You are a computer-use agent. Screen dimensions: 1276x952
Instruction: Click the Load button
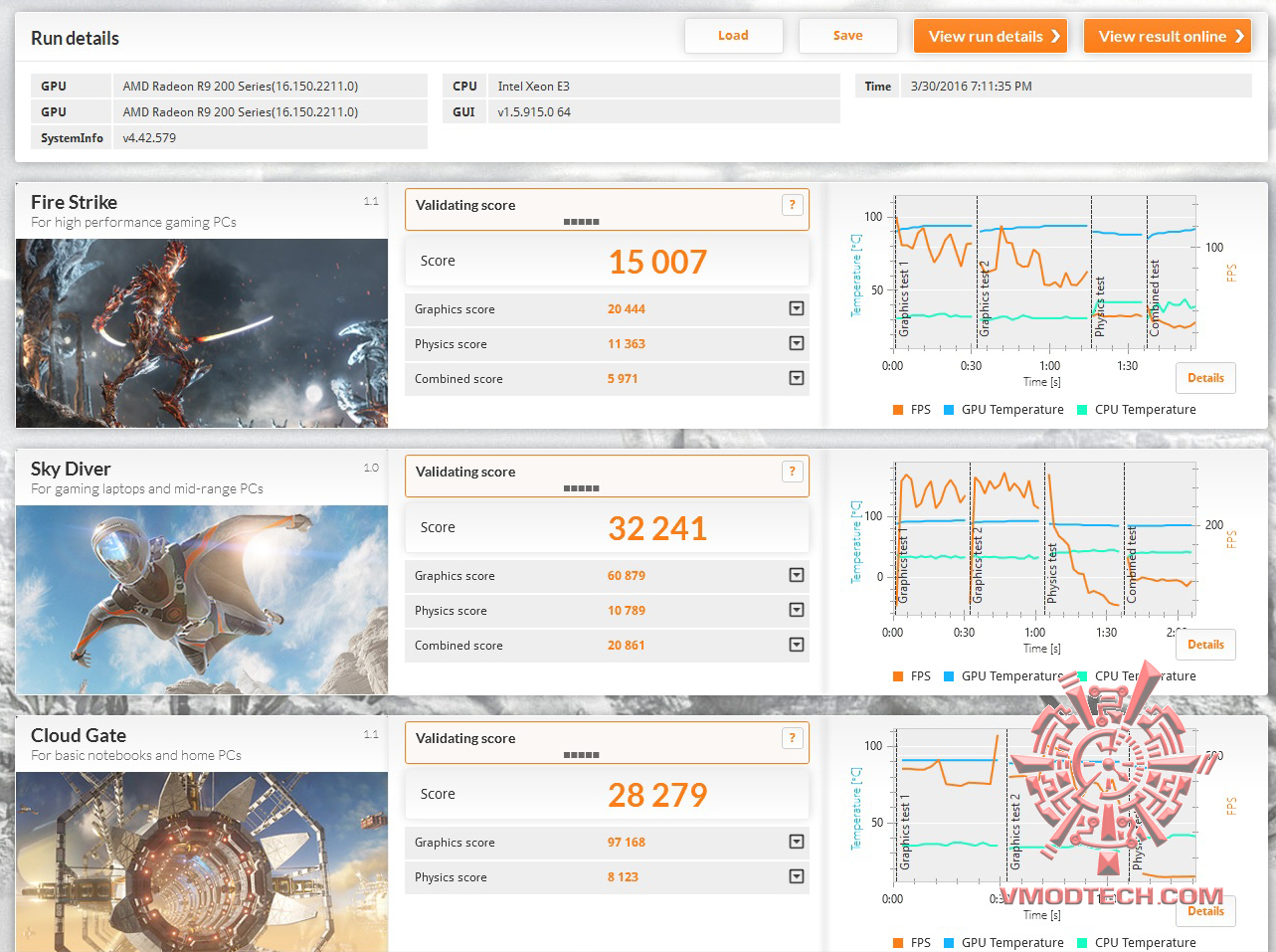point(733,36)
